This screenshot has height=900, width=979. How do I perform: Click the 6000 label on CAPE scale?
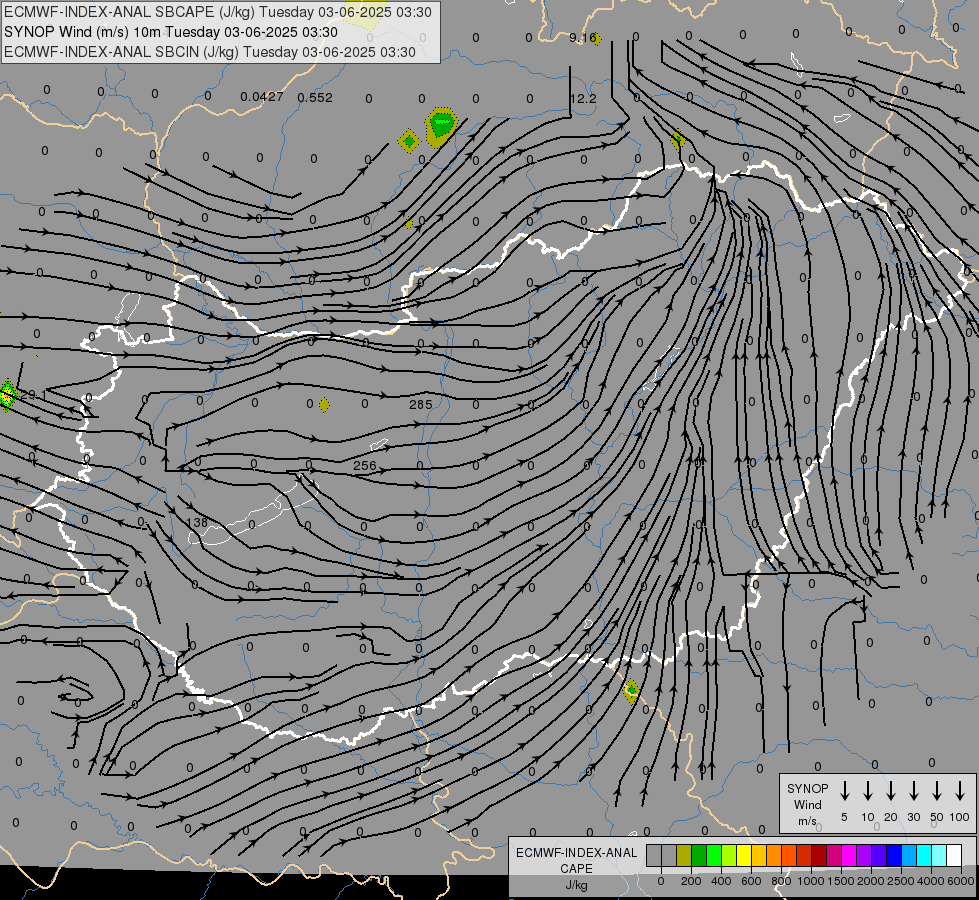[960, 881]
